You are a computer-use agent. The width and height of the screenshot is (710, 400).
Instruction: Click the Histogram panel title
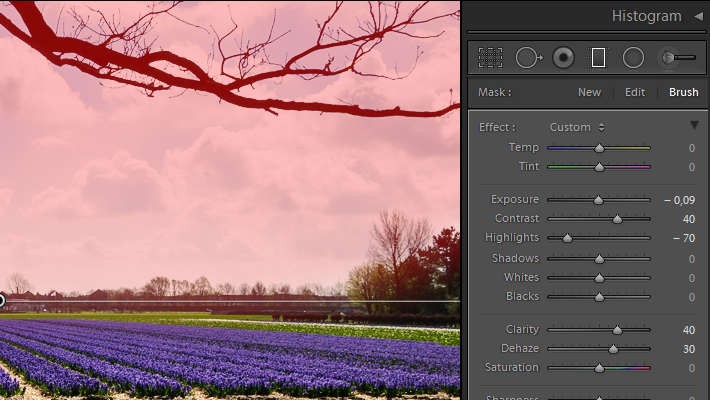(x=646, y=16)
